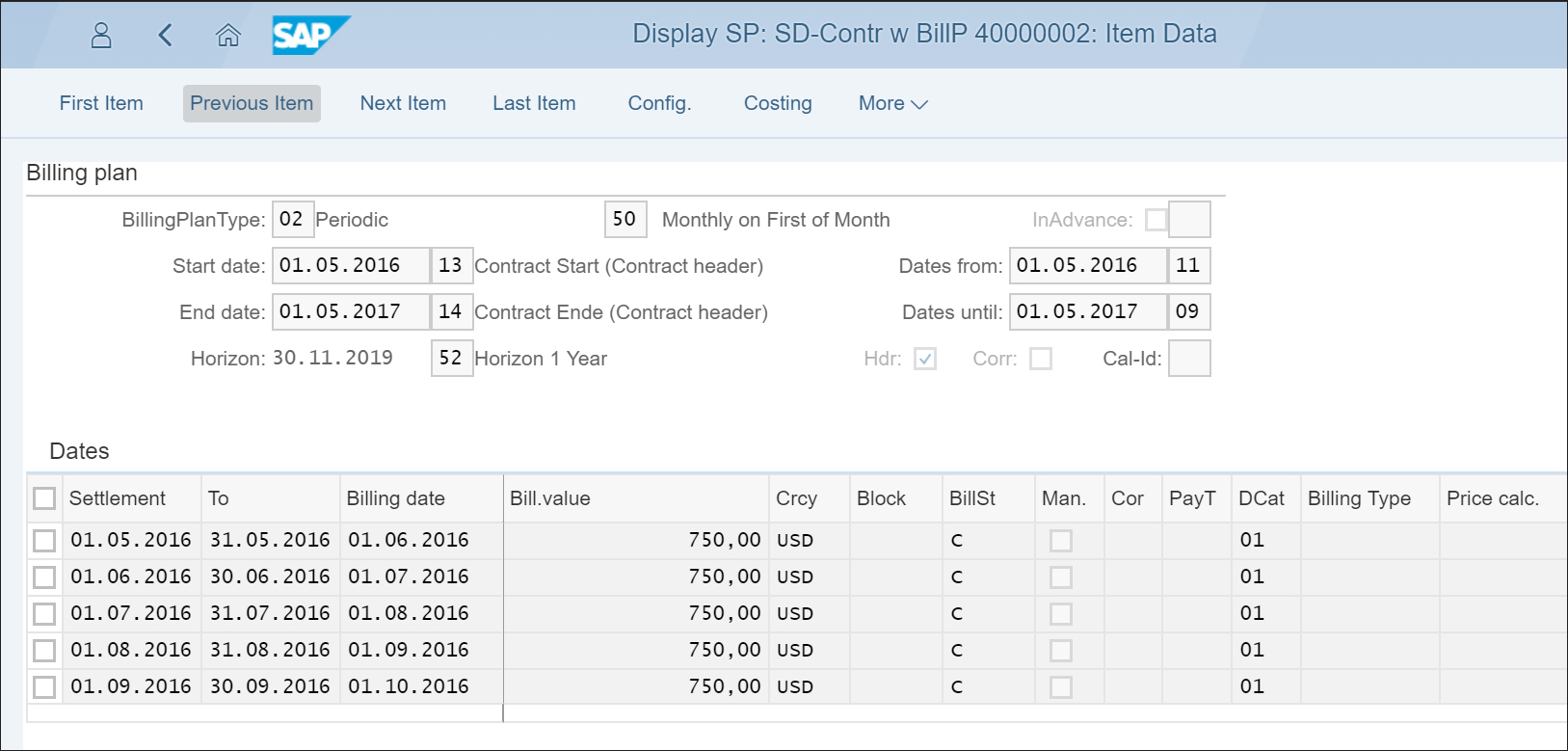The height and width of the screenshot is (751, 1568).
Task: Click the DCat column header
Action: pos(1266,498)
